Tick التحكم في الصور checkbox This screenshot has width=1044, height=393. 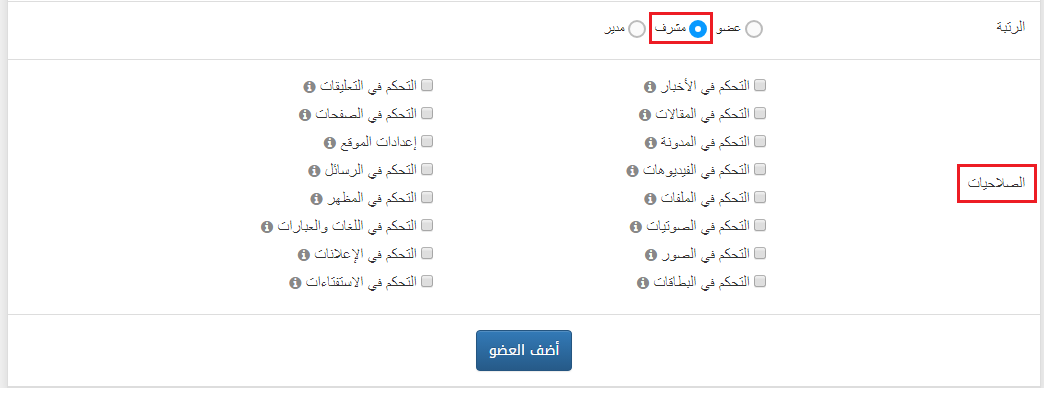point(760,253)
